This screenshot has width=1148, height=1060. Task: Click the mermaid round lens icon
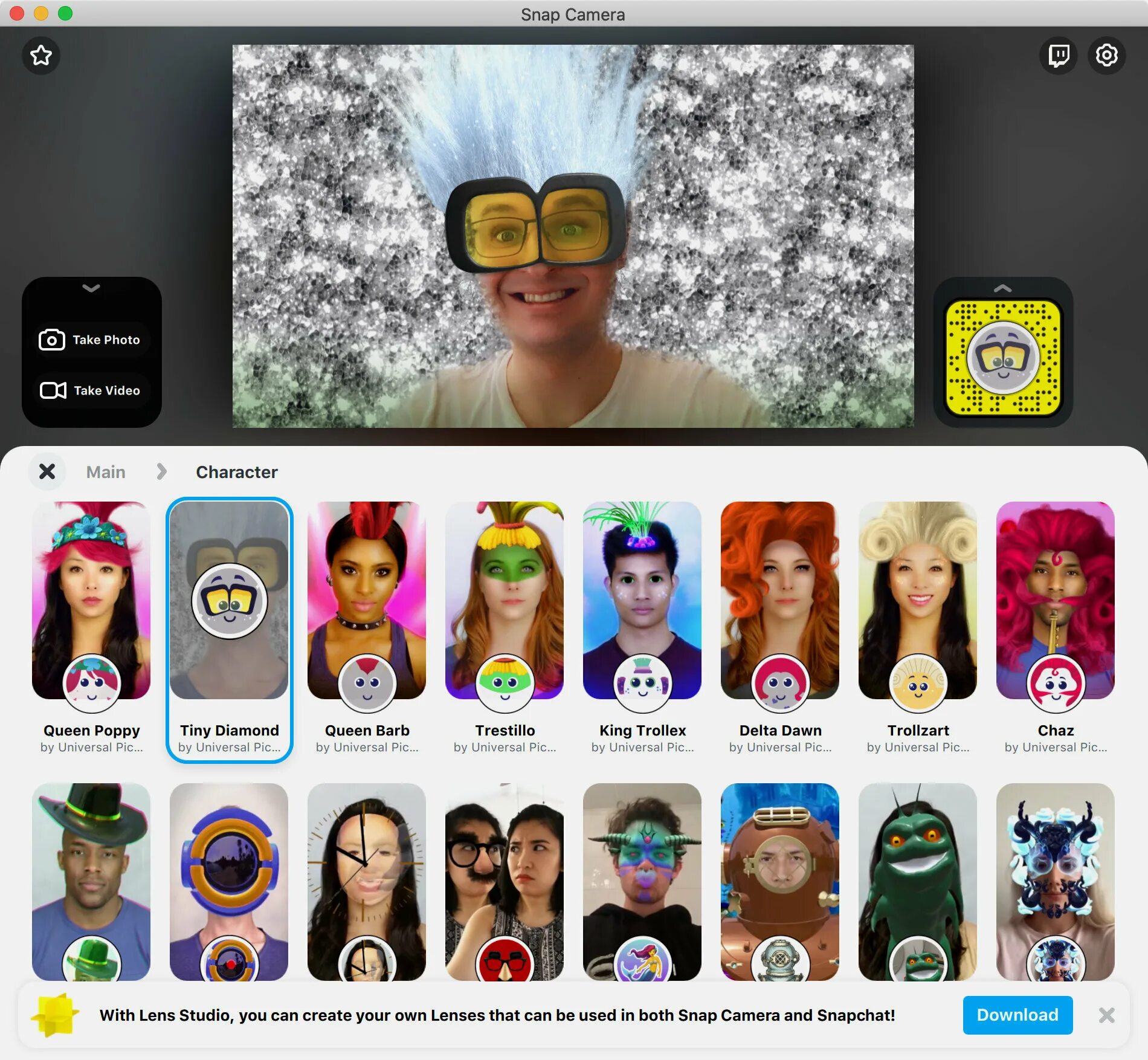point(643,959)
